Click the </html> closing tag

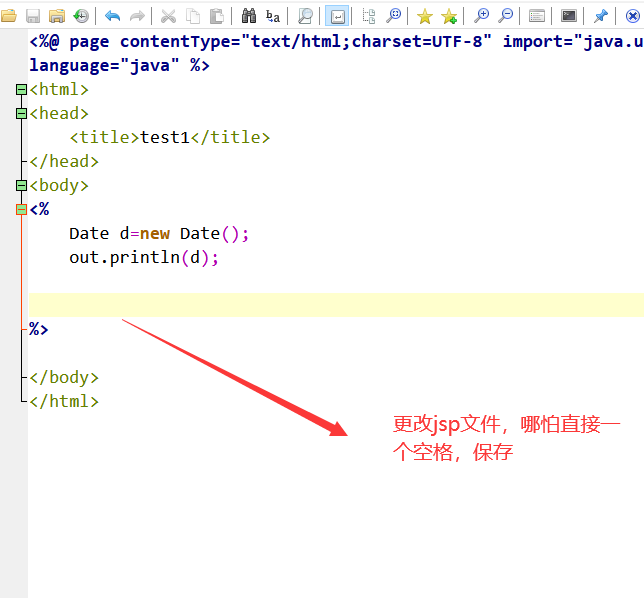pos(64,401)
